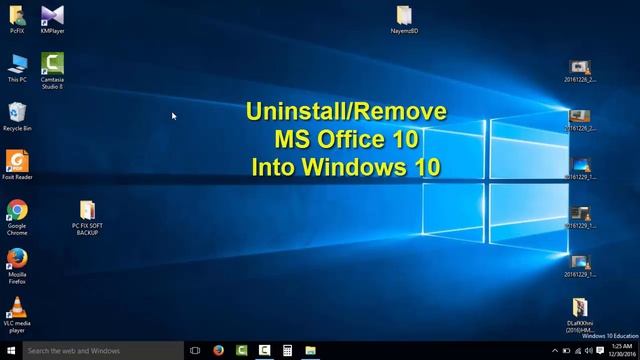This screenshot has height=360, width=640.
Task: Open the network tray icon
Action: pos(578,351)
